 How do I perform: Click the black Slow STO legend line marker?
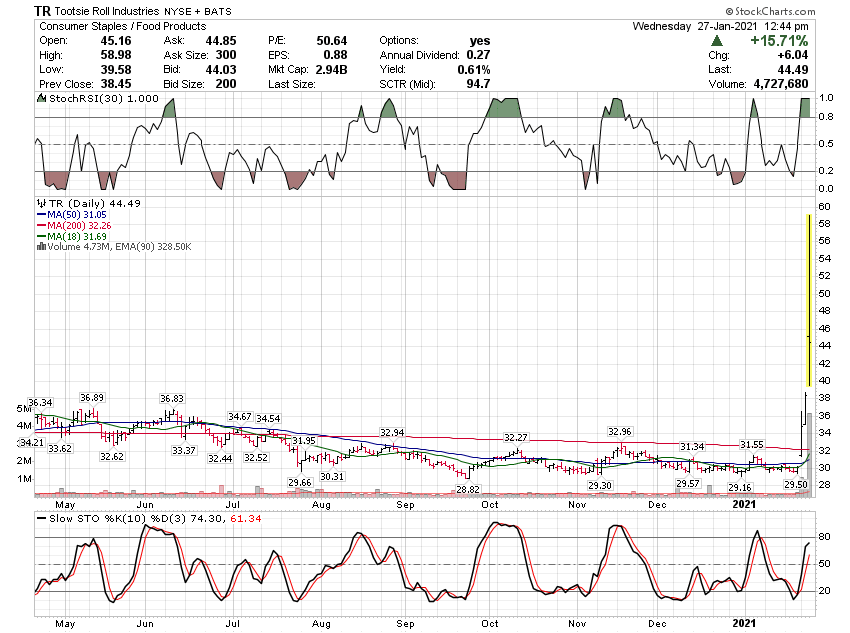coord(41,519)
